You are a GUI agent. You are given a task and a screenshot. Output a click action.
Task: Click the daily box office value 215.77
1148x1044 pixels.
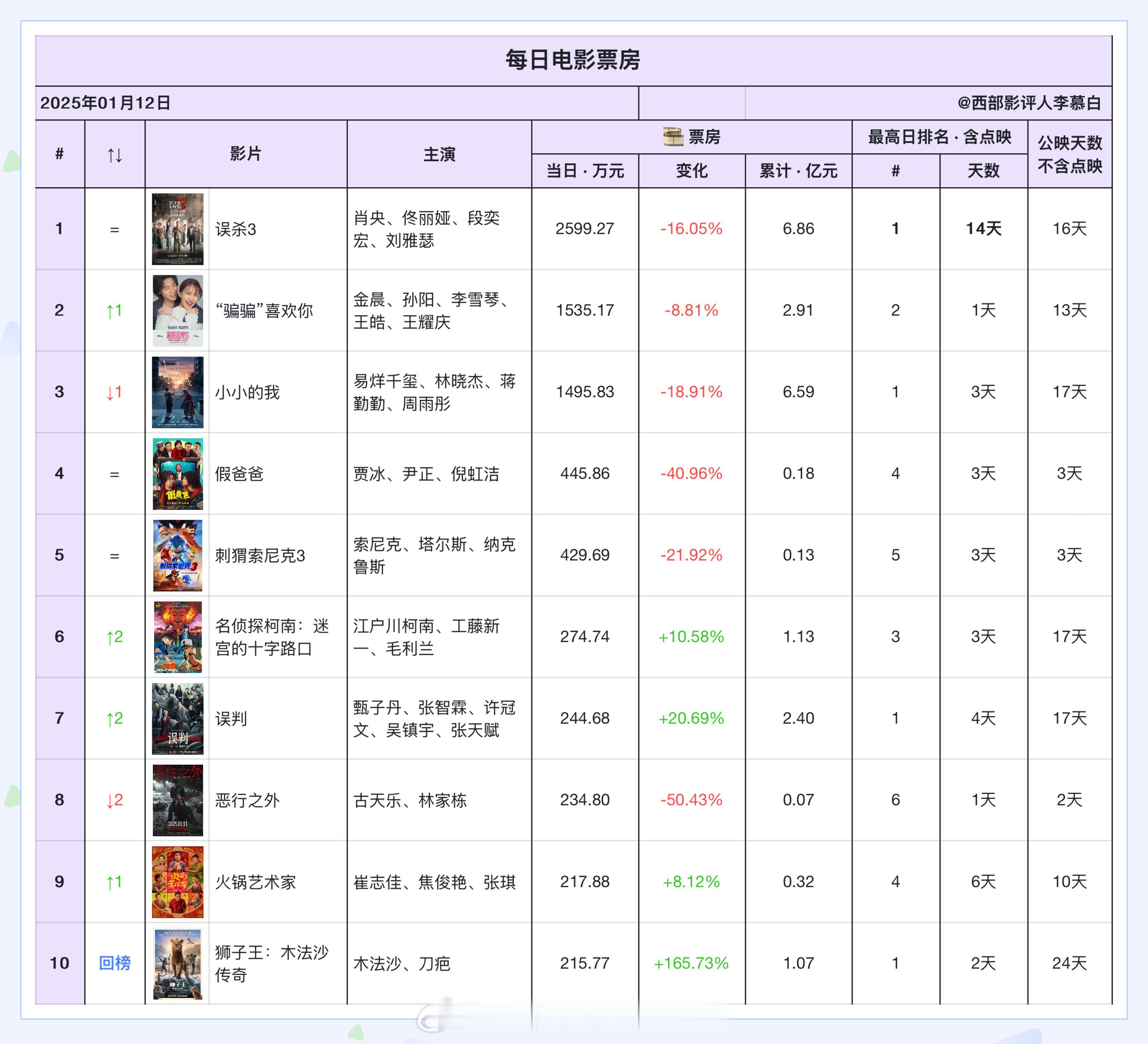point(585,963)
